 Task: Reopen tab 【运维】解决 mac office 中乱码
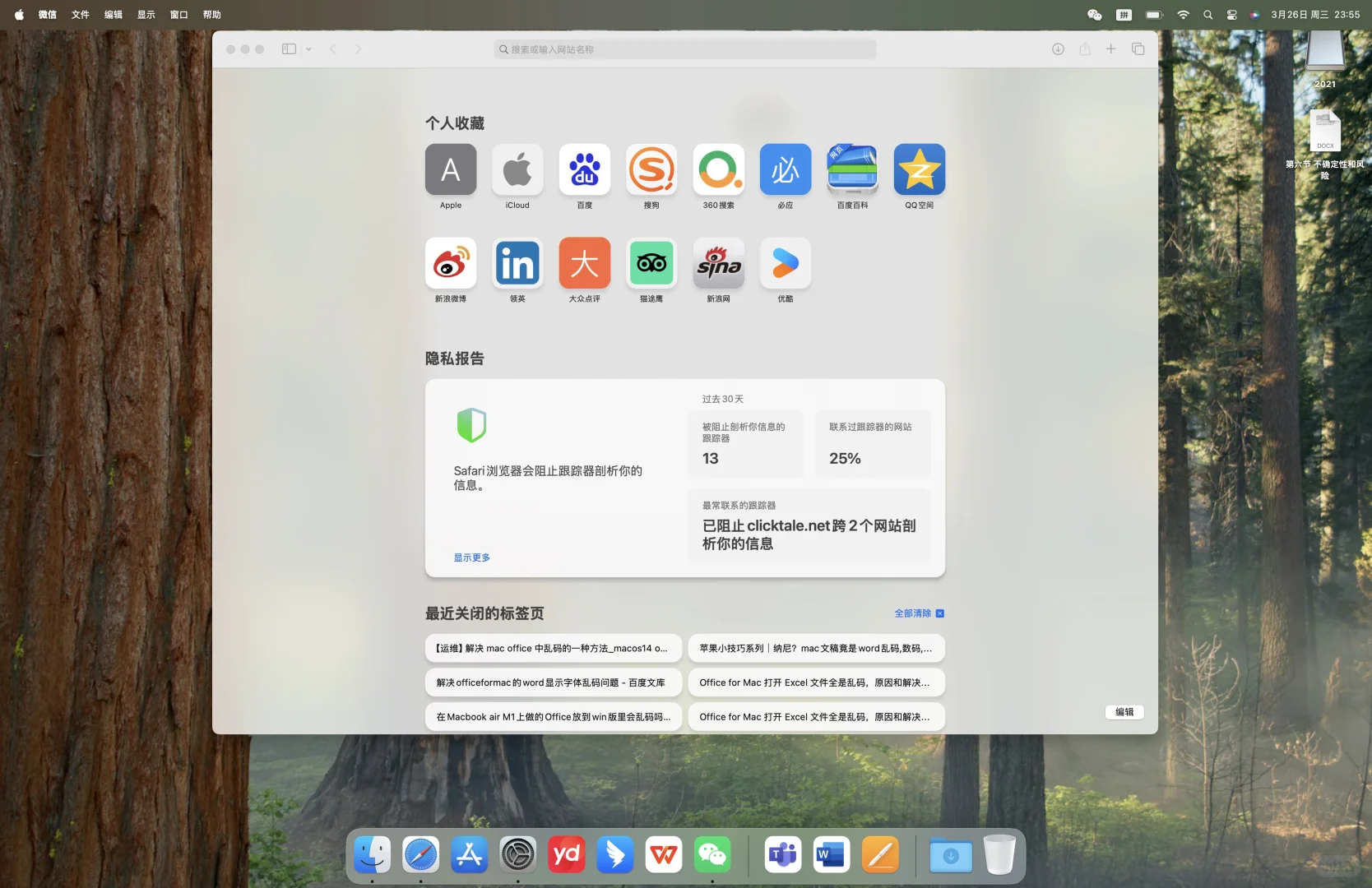(554, 648)
